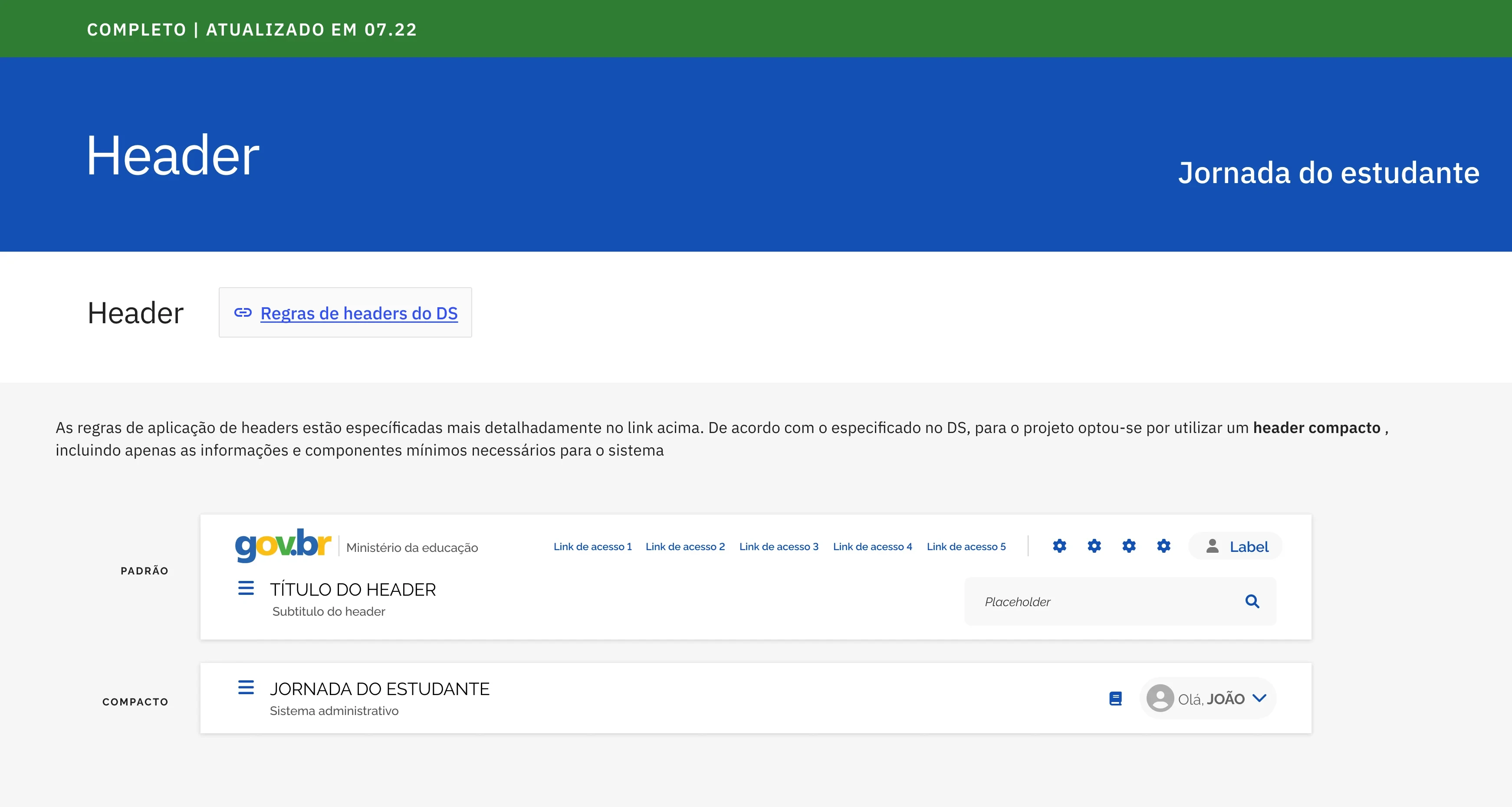Click the gov.br logo
Image resolution: width=1512 pixels, height=807 pixels.
[x=283, y=545]
